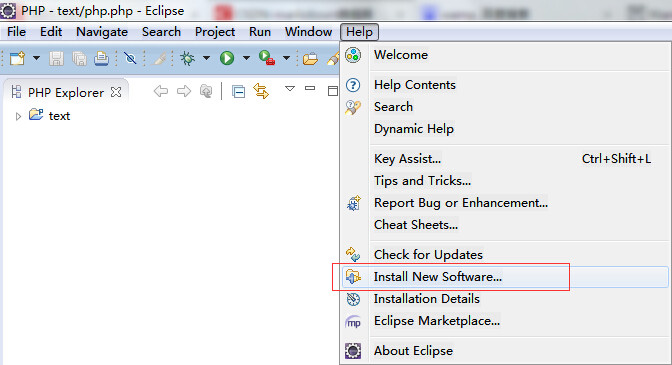Image resolution: width=672 pixels, height=365 pixels.
Task: Open the File menu
Action: (x=16, y=32)
